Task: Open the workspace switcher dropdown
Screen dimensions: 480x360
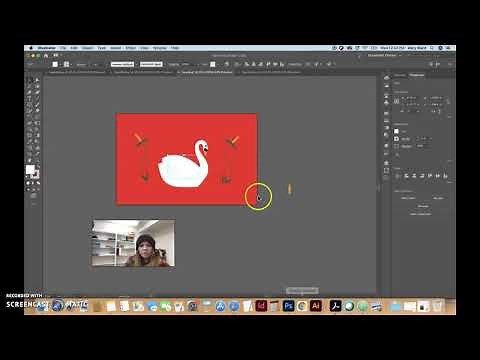Action: (x=383, y=55)
